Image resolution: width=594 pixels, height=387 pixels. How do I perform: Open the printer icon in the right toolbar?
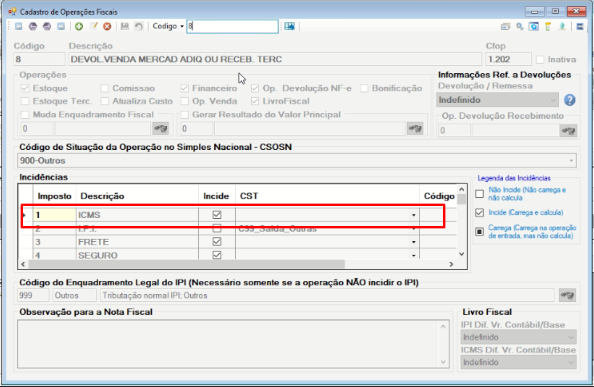coord(505,27)
